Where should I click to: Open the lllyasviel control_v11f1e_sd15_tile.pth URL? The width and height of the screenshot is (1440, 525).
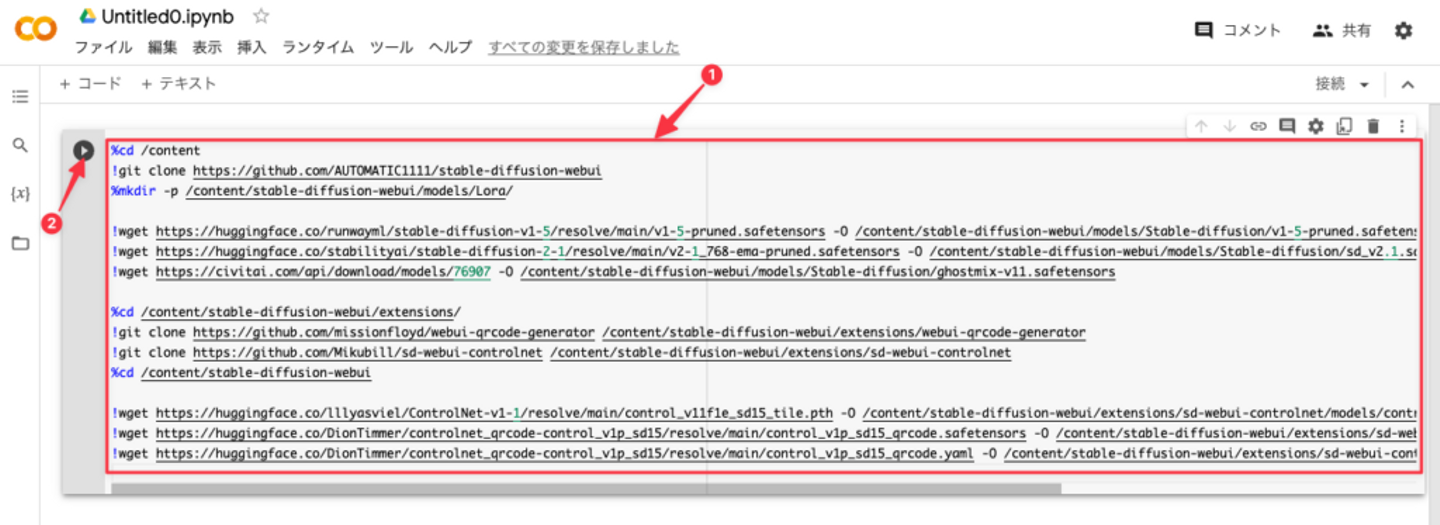[x=494, y=412]
